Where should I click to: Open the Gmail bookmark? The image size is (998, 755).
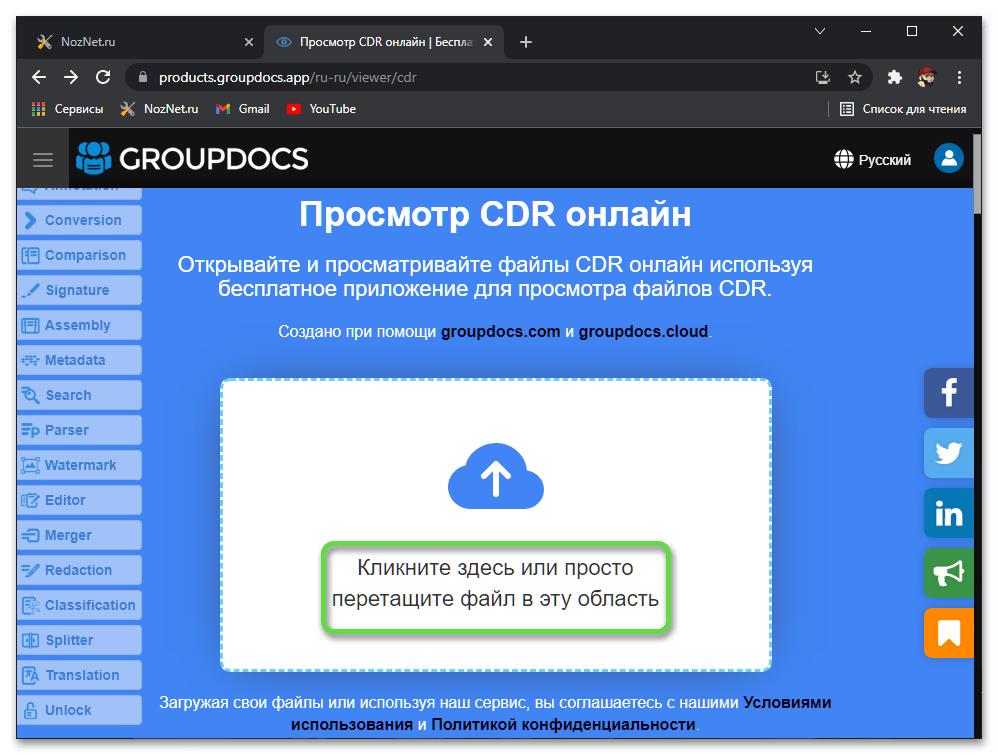click(x=242, y=109)
